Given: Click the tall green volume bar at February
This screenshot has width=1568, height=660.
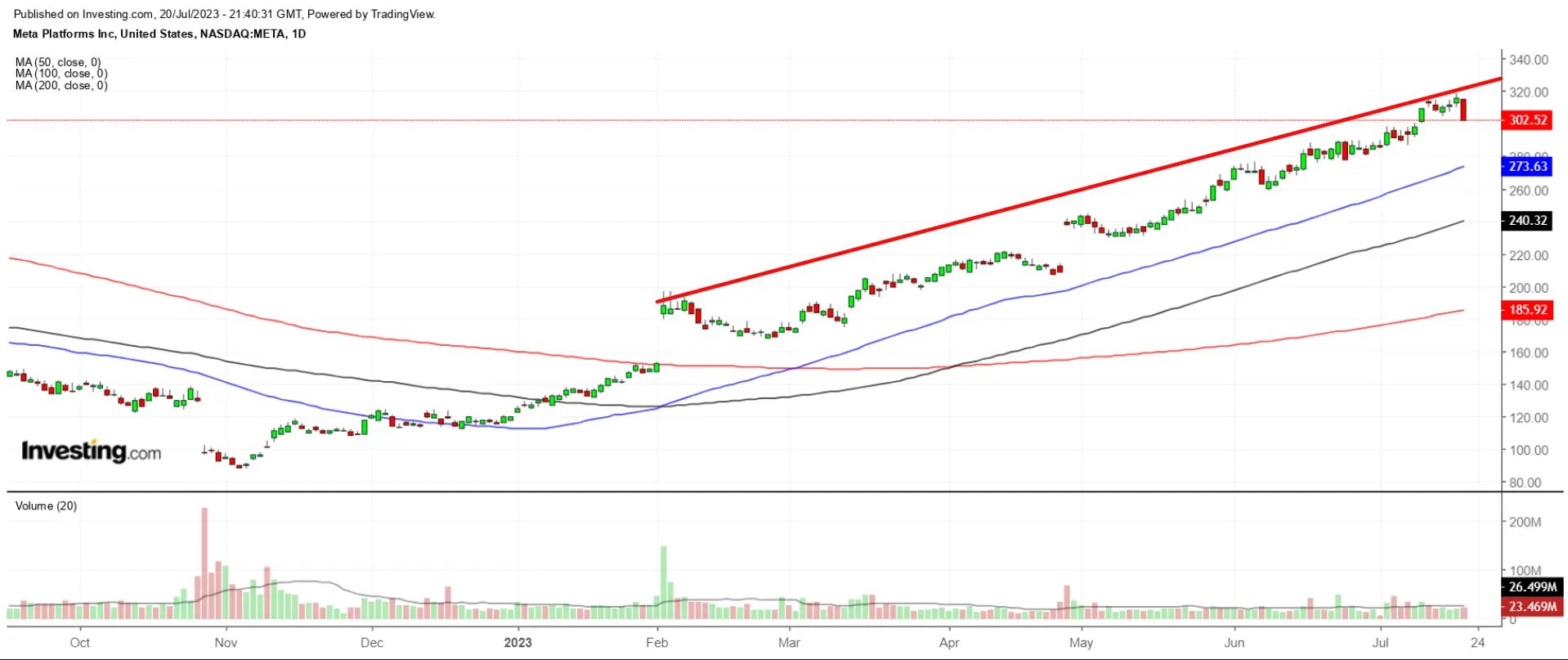Looking at the screenshot, I should [664, 582].
